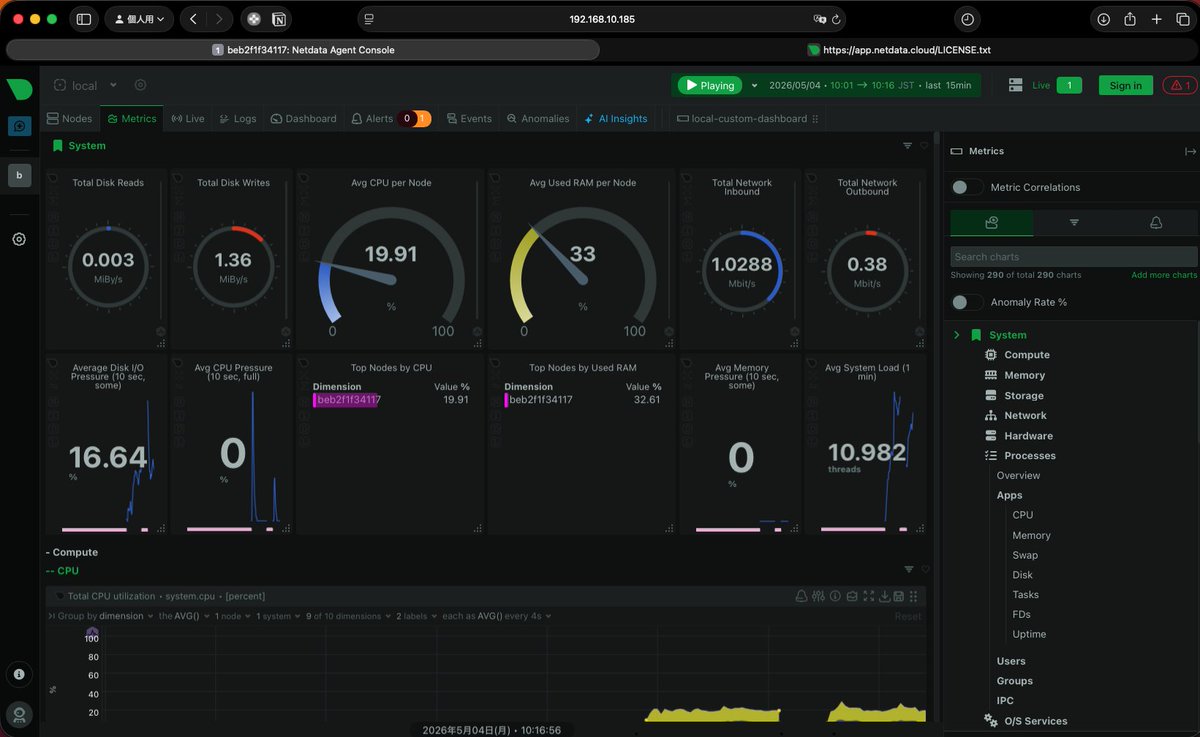The height and width of the screenshot is (737, 1200).
Task: Open the local-custom-dashboard tab
Action: (748, 118)
